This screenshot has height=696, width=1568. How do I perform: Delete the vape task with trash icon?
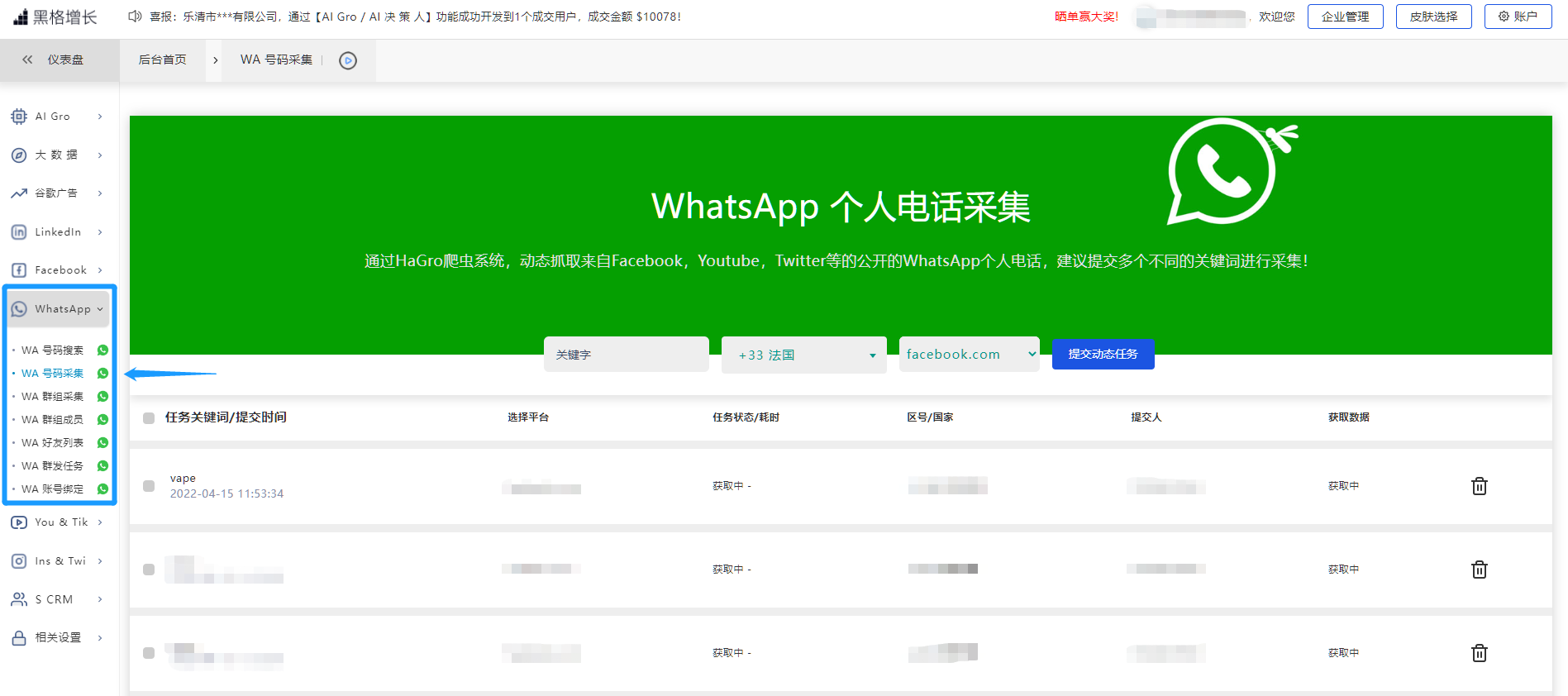(x=1479, y=486)
